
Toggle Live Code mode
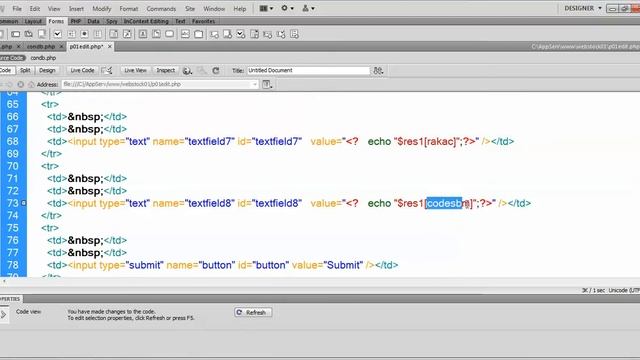(82, 70)
